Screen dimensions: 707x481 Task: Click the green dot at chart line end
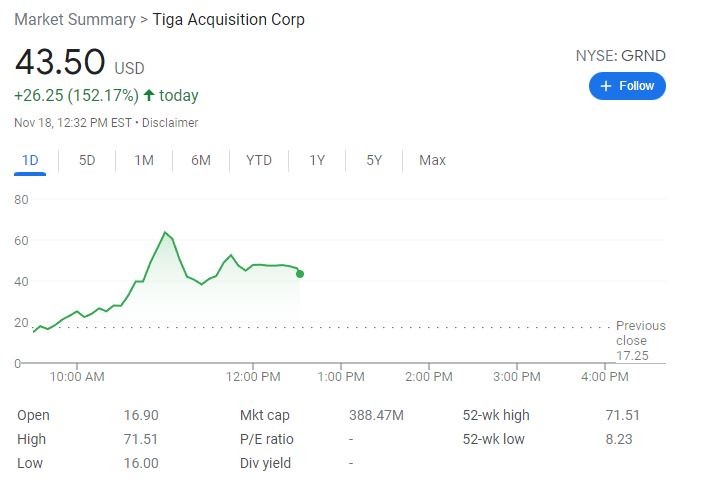(300, 273)
